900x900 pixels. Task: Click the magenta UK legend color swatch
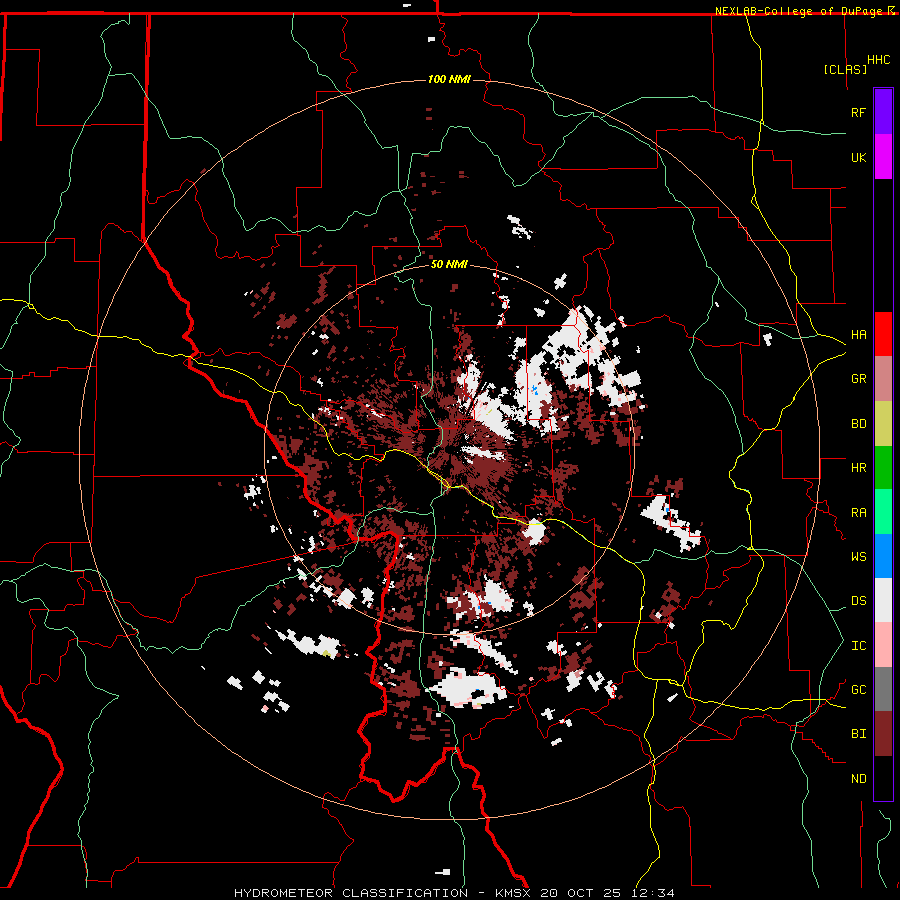(x=883, y=157)
